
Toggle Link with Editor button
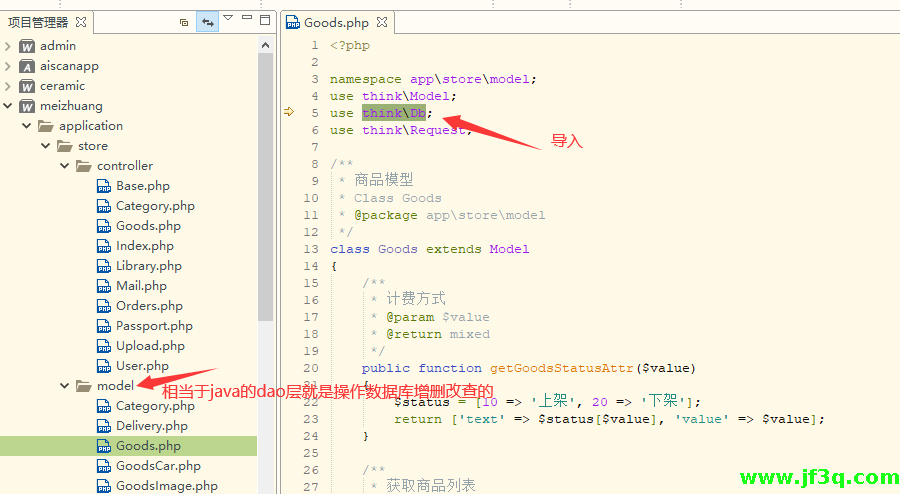[208, 21]
